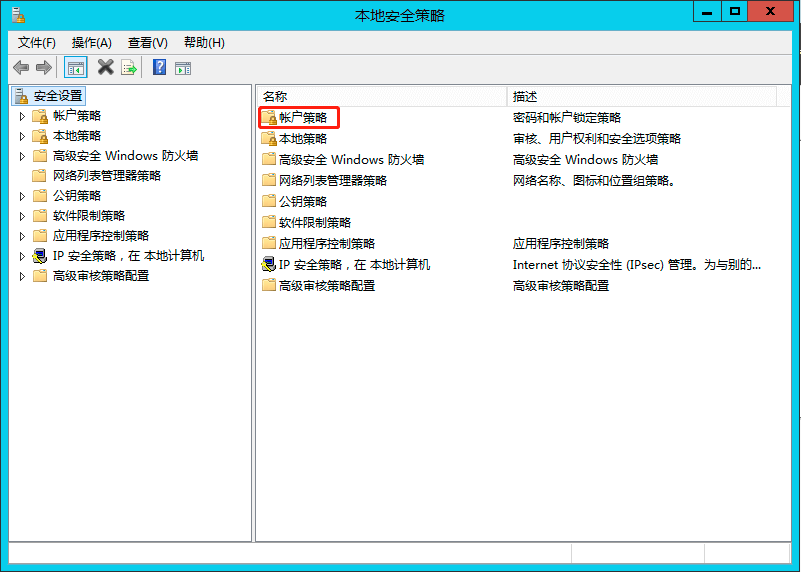Expand IP 安全策略 tree node

pyautogui.click(x=22, y=256)
